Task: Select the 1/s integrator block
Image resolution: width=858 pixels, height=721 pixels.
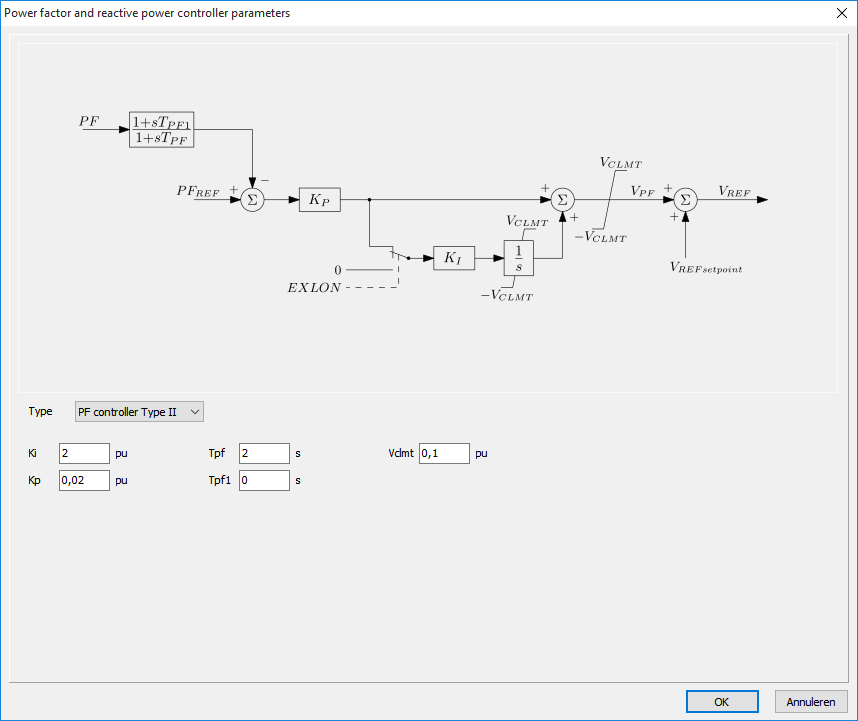Action: 519,258
